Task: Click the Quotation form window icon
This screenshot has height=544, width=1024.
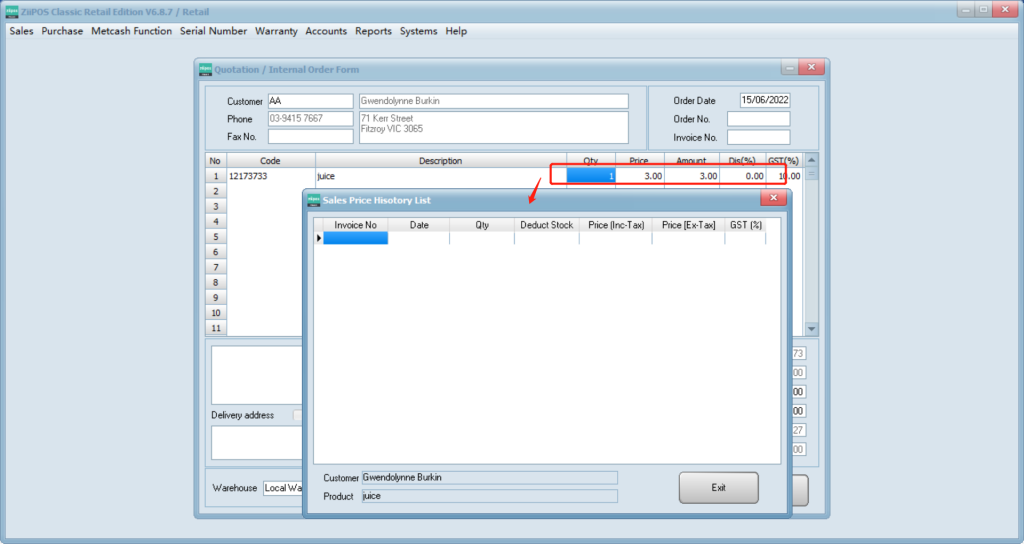Action: [x=206, y=69]
